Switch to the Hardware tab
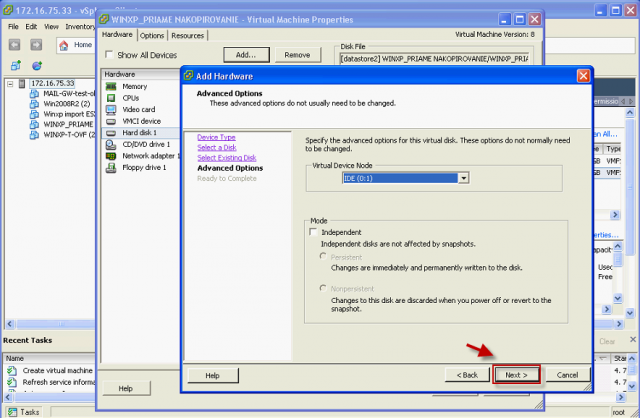Screen dimensions: 640x418 117,35
